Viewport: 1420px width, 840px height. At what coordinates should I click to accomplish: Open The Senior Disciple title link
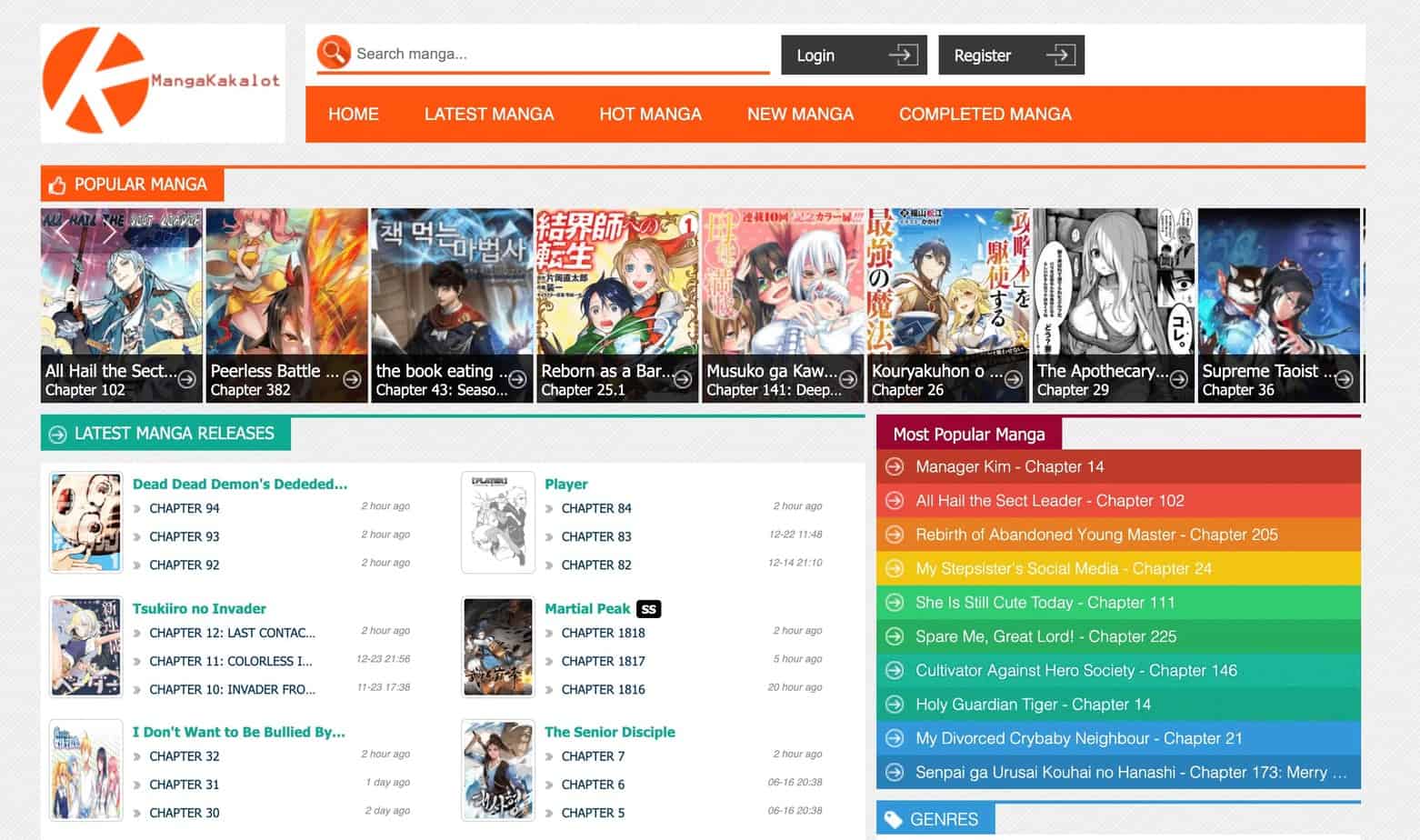pos(610,732)
